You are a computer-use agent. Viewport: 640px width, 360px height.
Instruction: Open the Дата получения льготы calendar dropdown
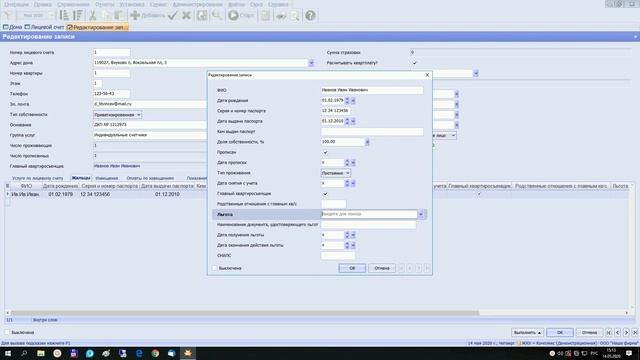(x=353, y=235)
